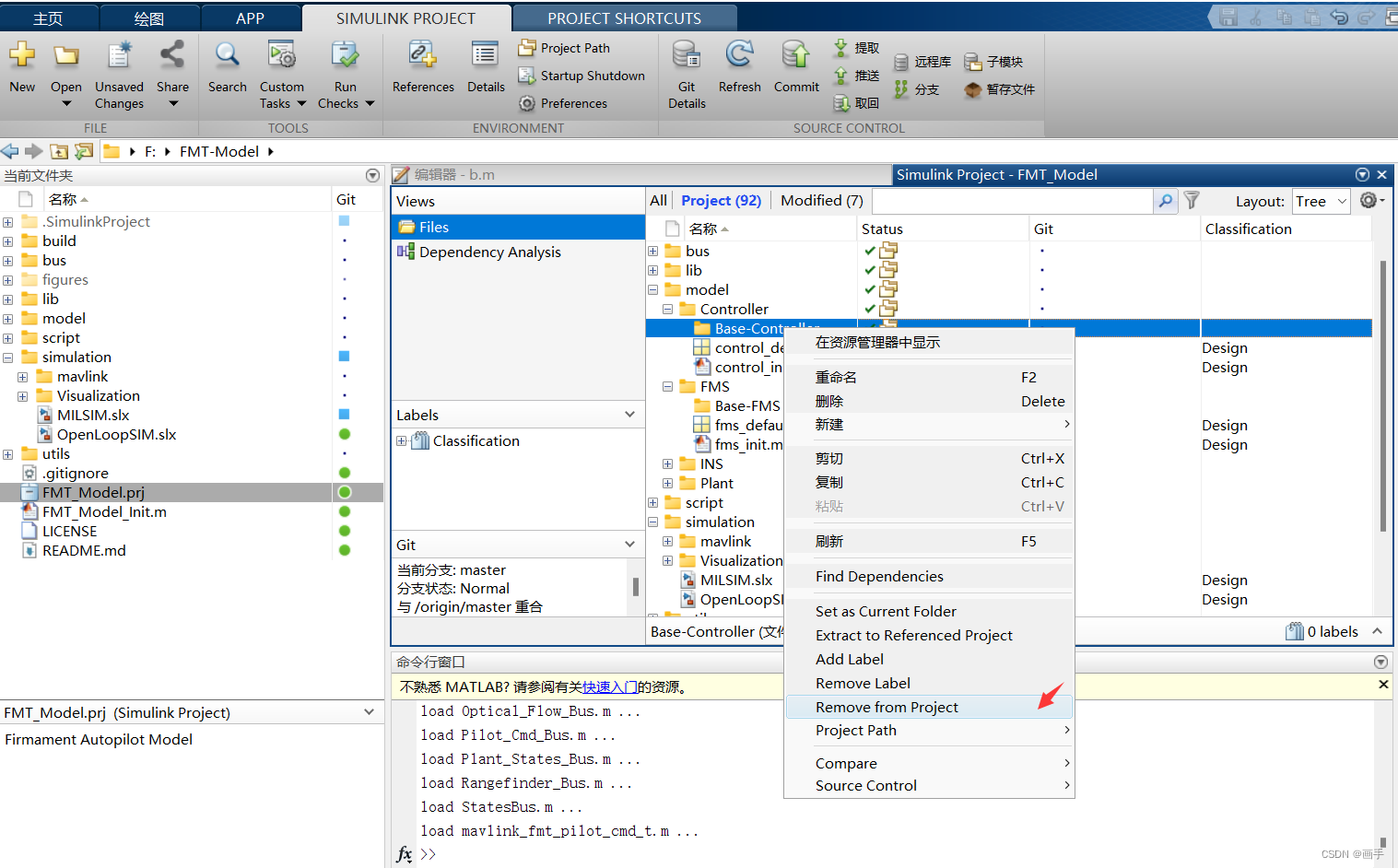Expand FMT_Model.prj details panel arrow

[369, 712]
